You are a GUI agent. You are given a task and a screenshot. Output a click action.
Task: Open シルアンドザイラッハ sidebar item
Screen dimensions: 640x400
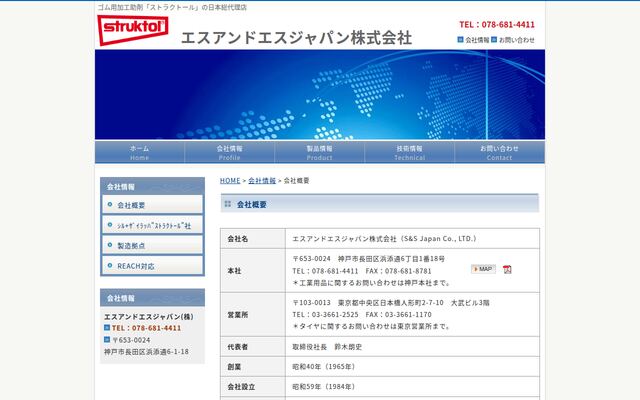pos(152,225)
